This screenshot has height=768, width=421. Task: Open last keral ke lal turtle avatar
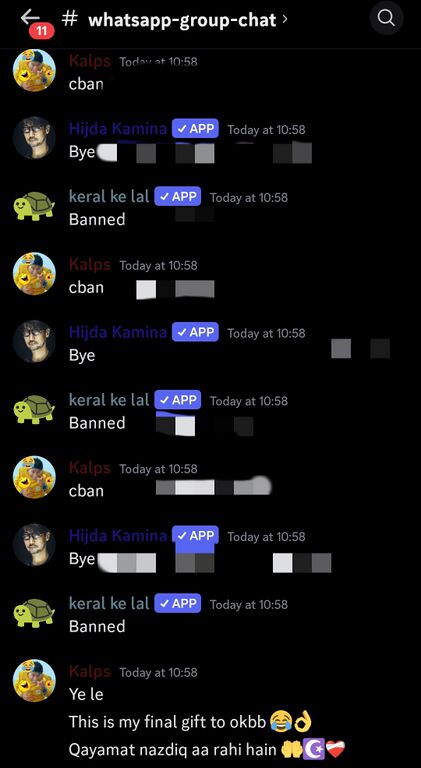pos(34,613)
